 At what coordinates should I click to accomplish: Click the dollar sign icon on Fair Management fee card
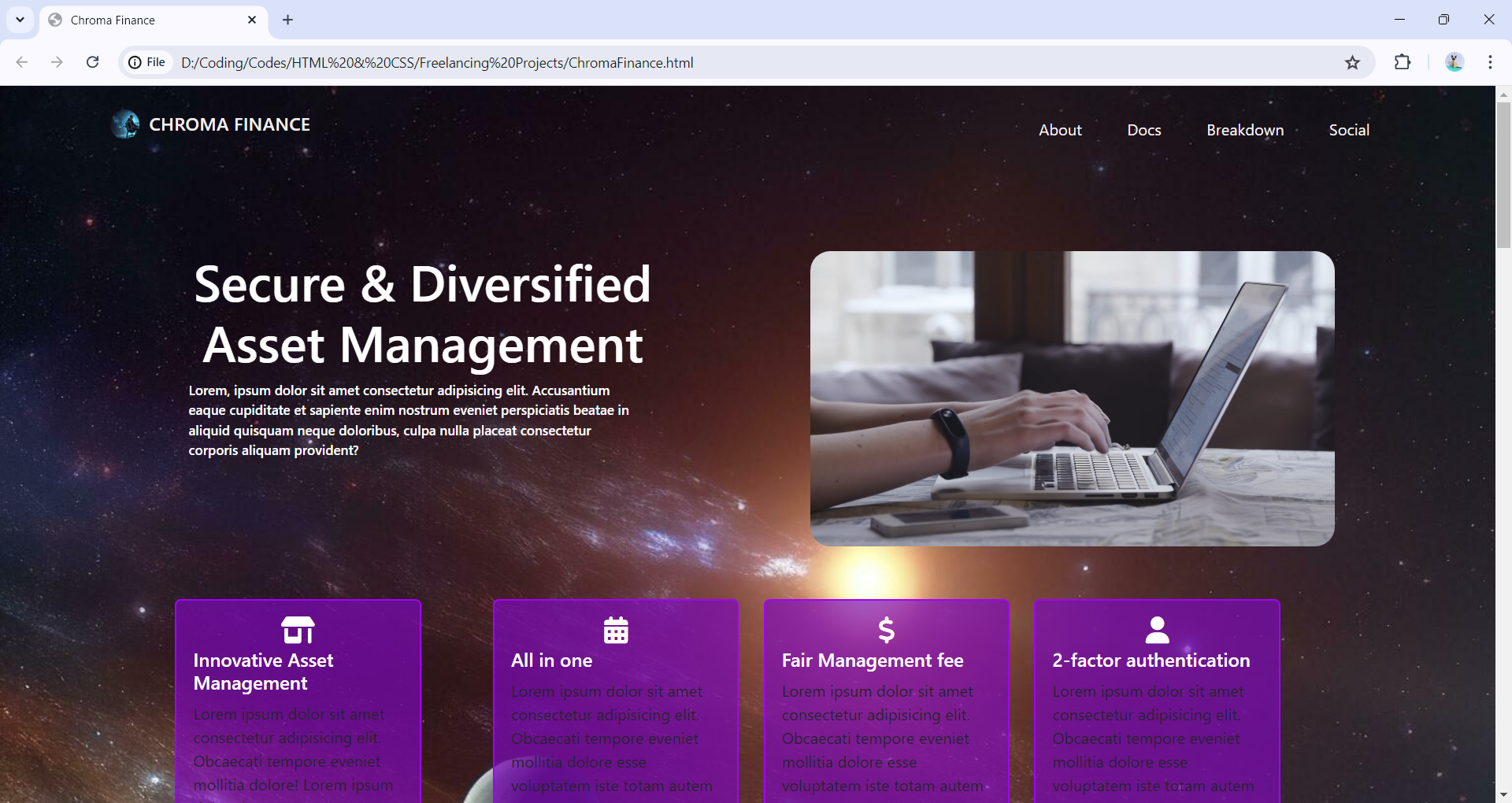(x=887, y=630)
